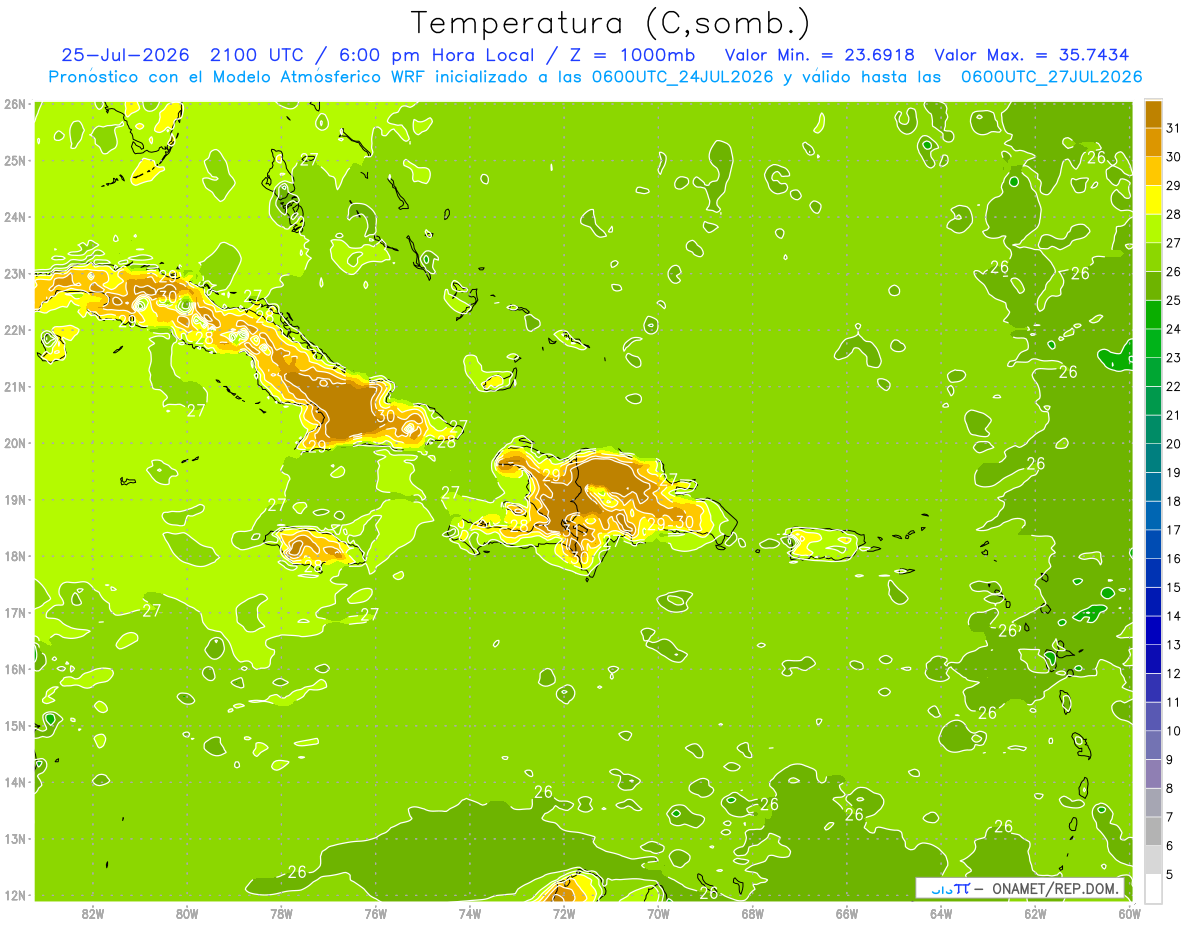Image resolution: width=1200 pixels, height=927 pixels.
Task: Click the '20N' latitude axis label
Action: pyautogui.click(x=14, y=443)
